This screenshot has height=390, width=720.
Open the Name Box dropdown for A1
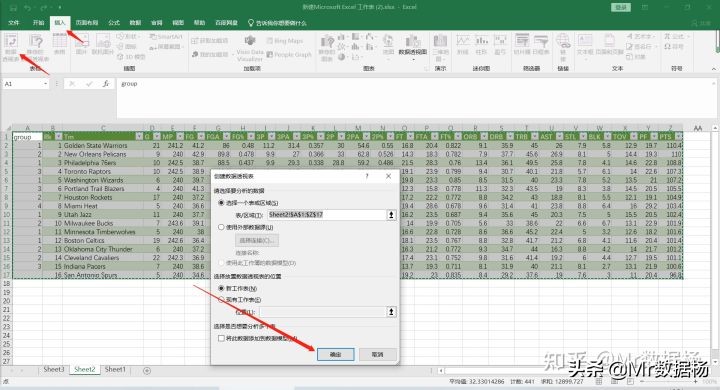point(45,84)
